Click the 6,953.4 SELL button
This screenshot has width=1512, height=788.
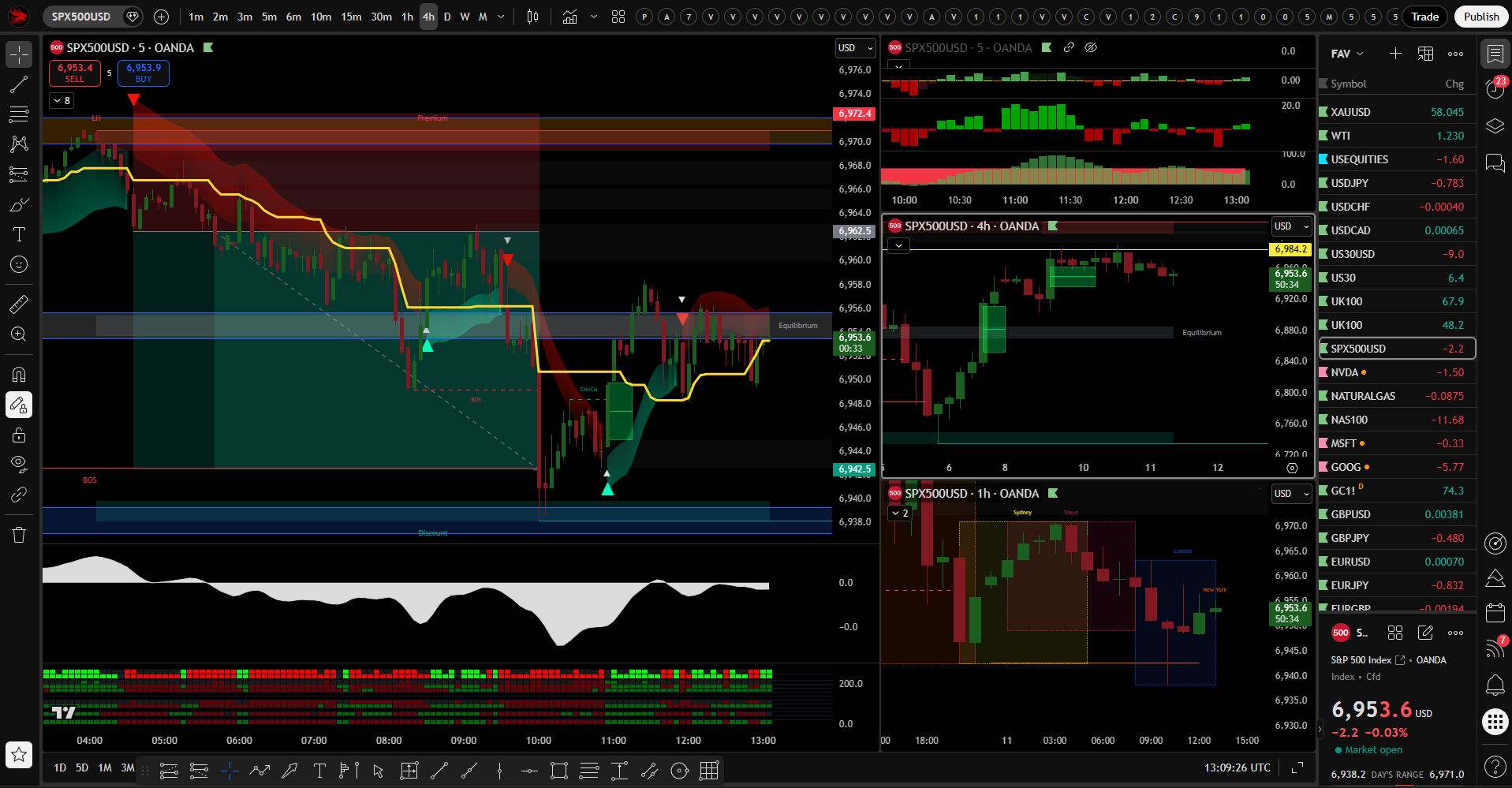[74, 73]
